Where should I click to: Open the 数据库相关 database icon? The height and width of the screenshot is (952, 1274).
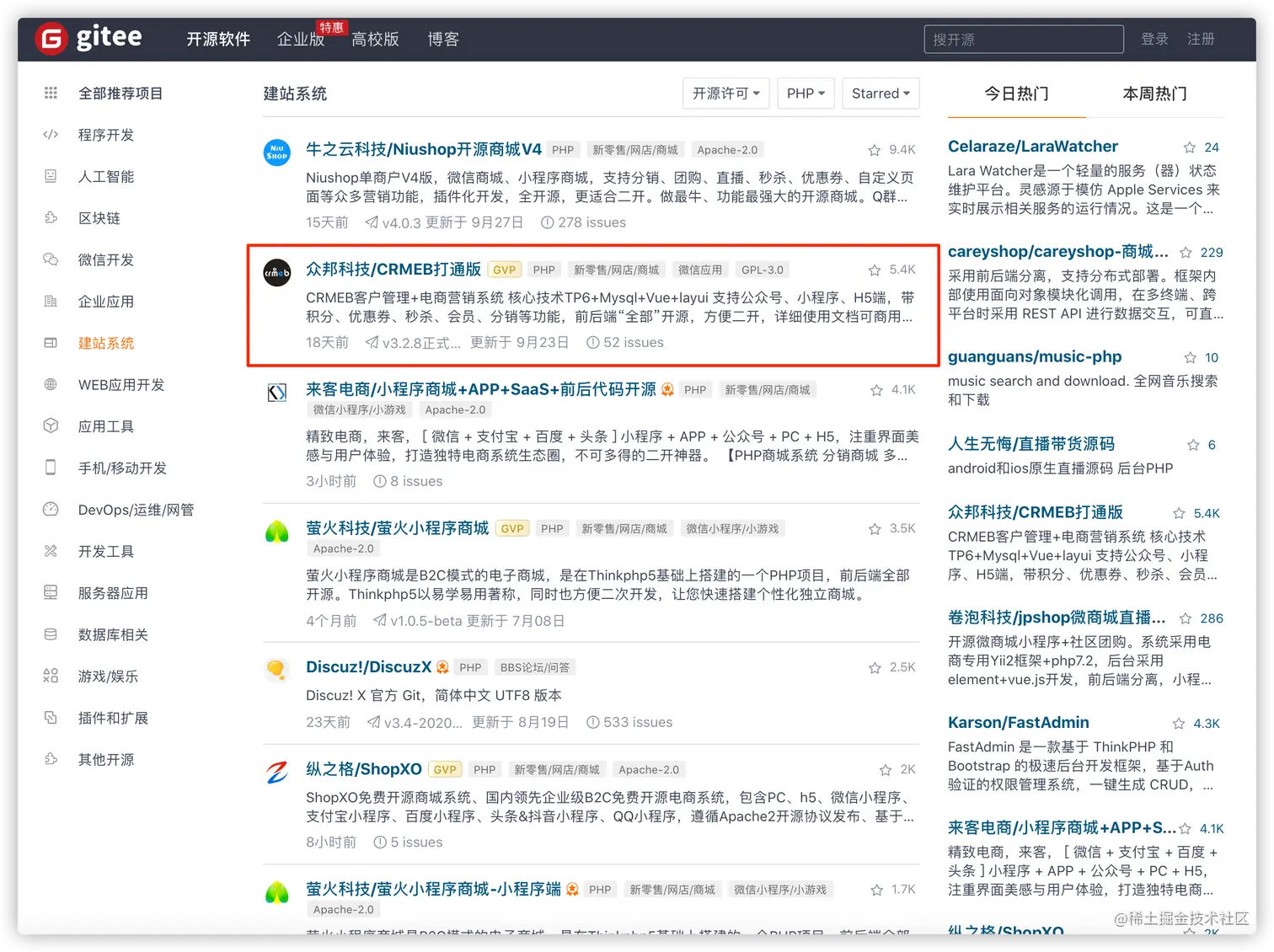pos(51,634)
